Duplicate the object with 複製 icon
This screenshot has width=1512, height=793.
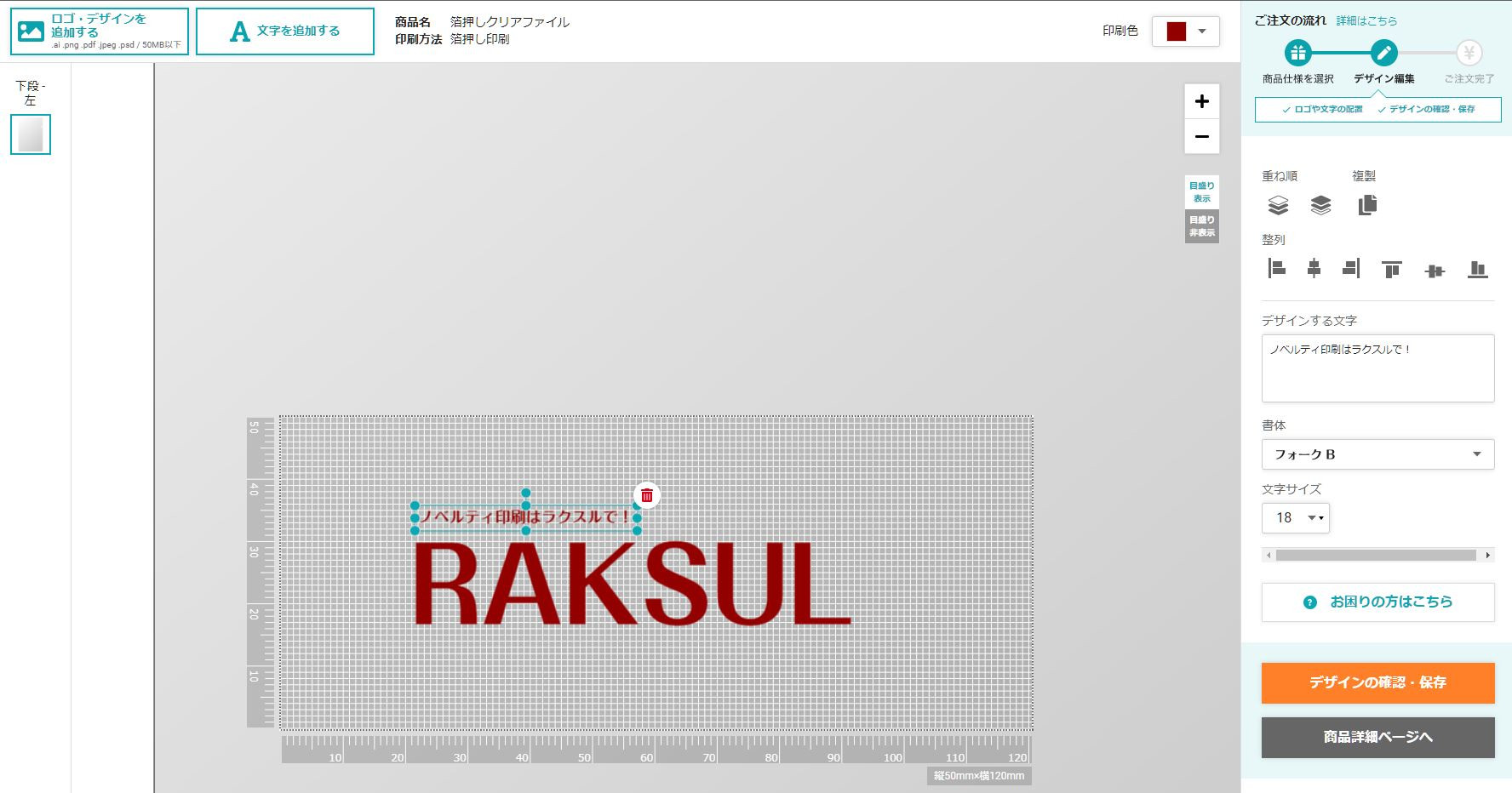point(1367,205)
